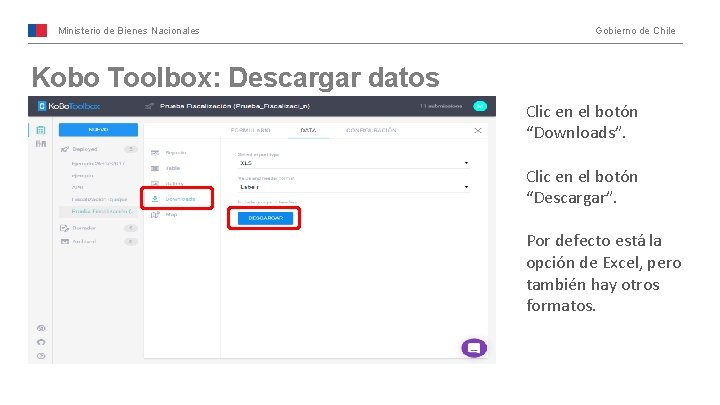Open the purple chat support bubble
Screen dimensions: 720x405
(474, 348)
